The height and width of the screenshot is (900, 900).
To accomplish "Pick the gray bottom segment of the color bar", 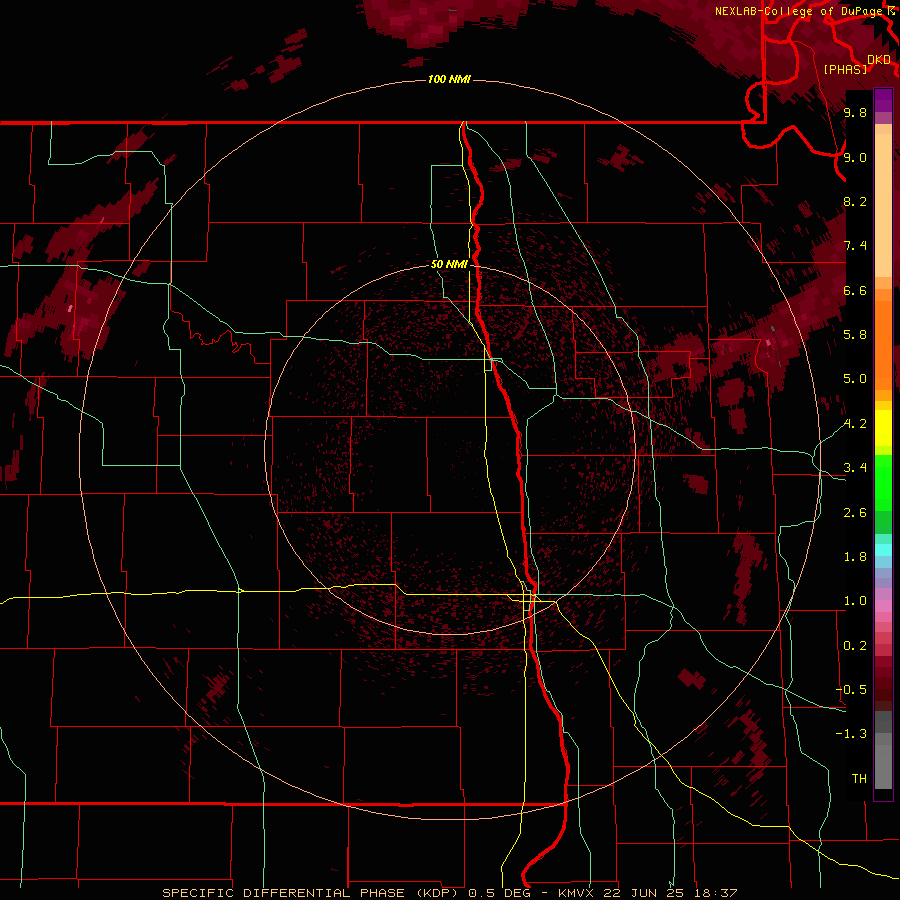I will click(883, 766).
